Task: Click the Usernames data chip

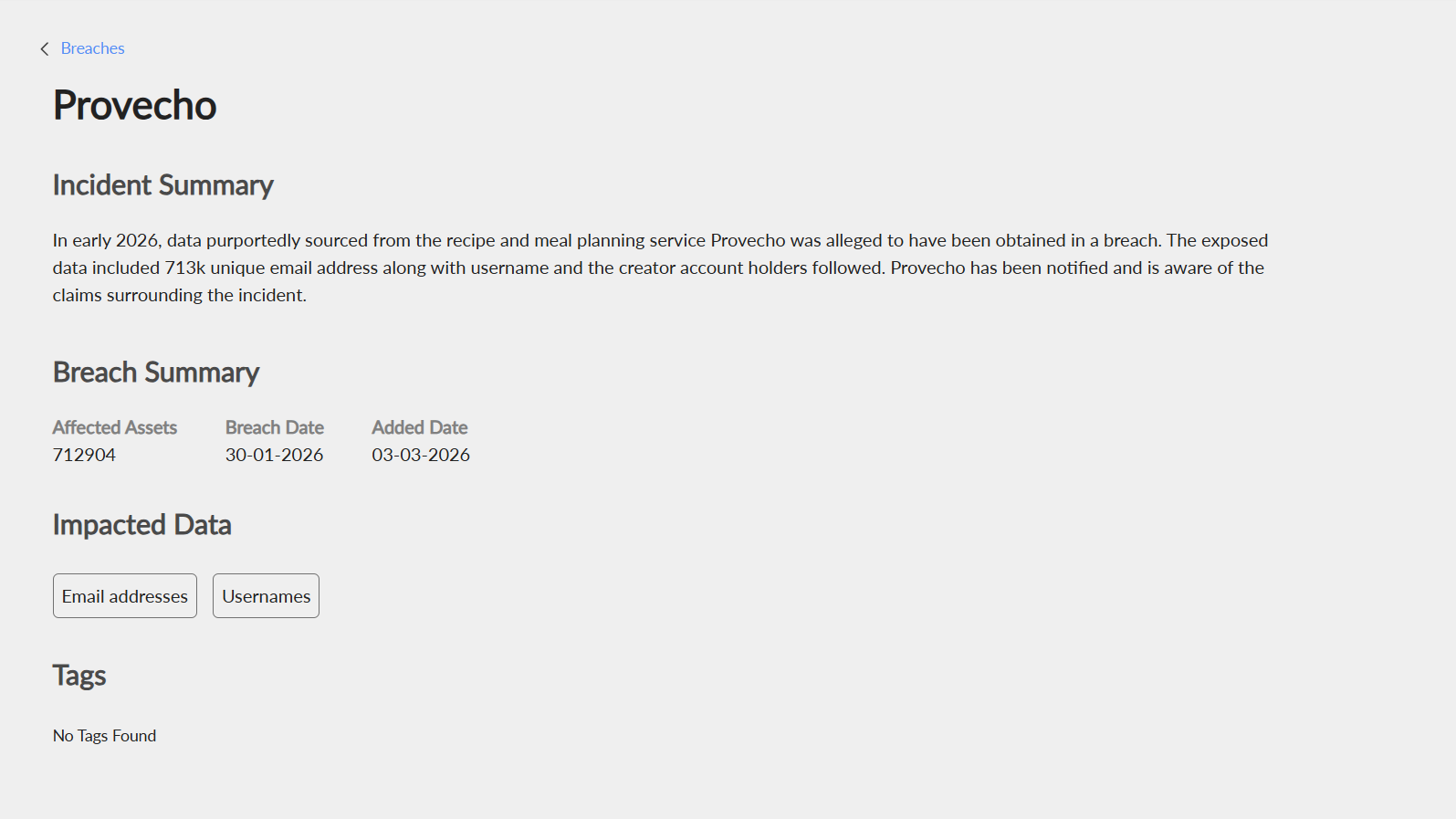Action: tap(266, 596)
